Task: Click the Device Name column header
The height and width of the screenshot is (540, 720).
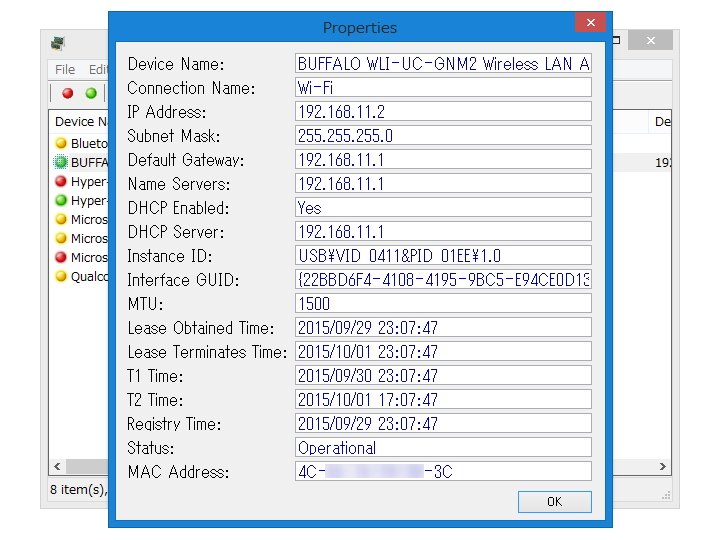Action: [x=79, y=122]
